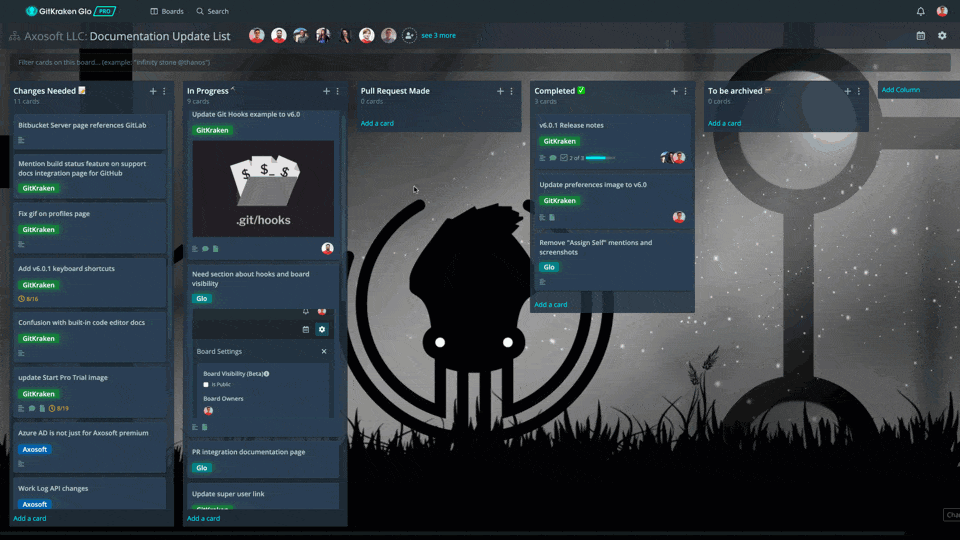The width and height of the screenshot is (960, 540).
Task: Click the .git/hooks image thumbnail
Action: tap(263, 189)
